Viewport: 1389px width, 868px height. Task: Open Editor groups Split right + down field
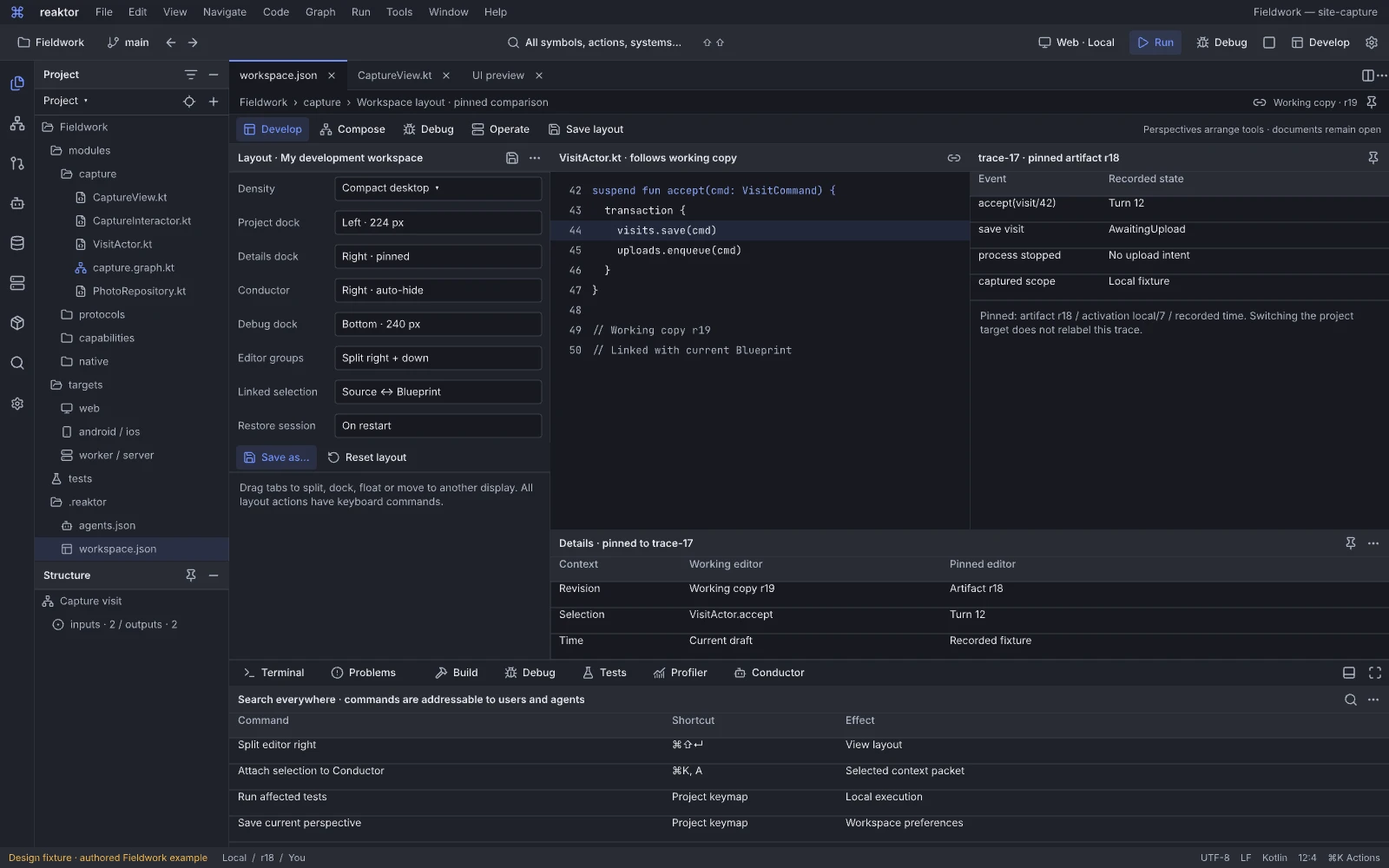(438, 358)
